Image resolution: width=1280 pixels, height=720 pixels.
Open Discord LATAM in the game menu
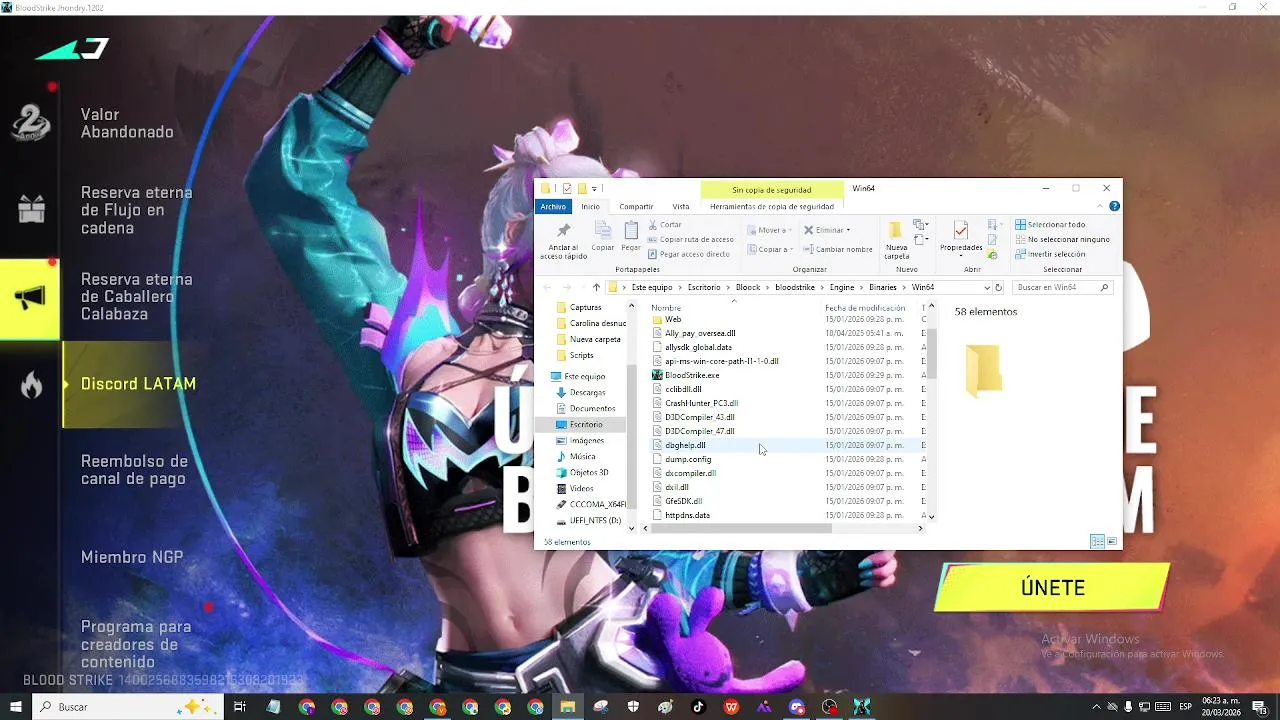(x=138, y=384)
